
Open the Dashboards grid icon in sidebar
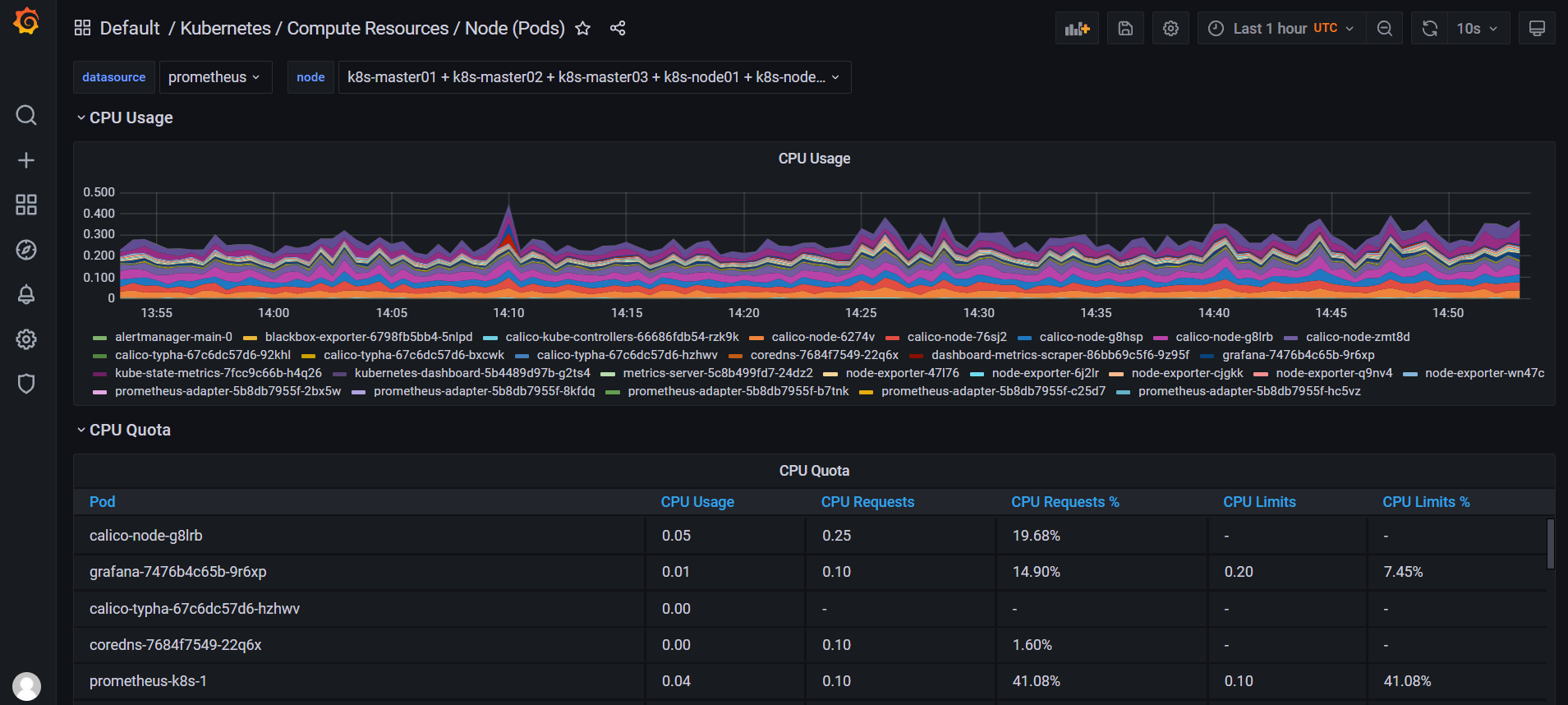26,205
